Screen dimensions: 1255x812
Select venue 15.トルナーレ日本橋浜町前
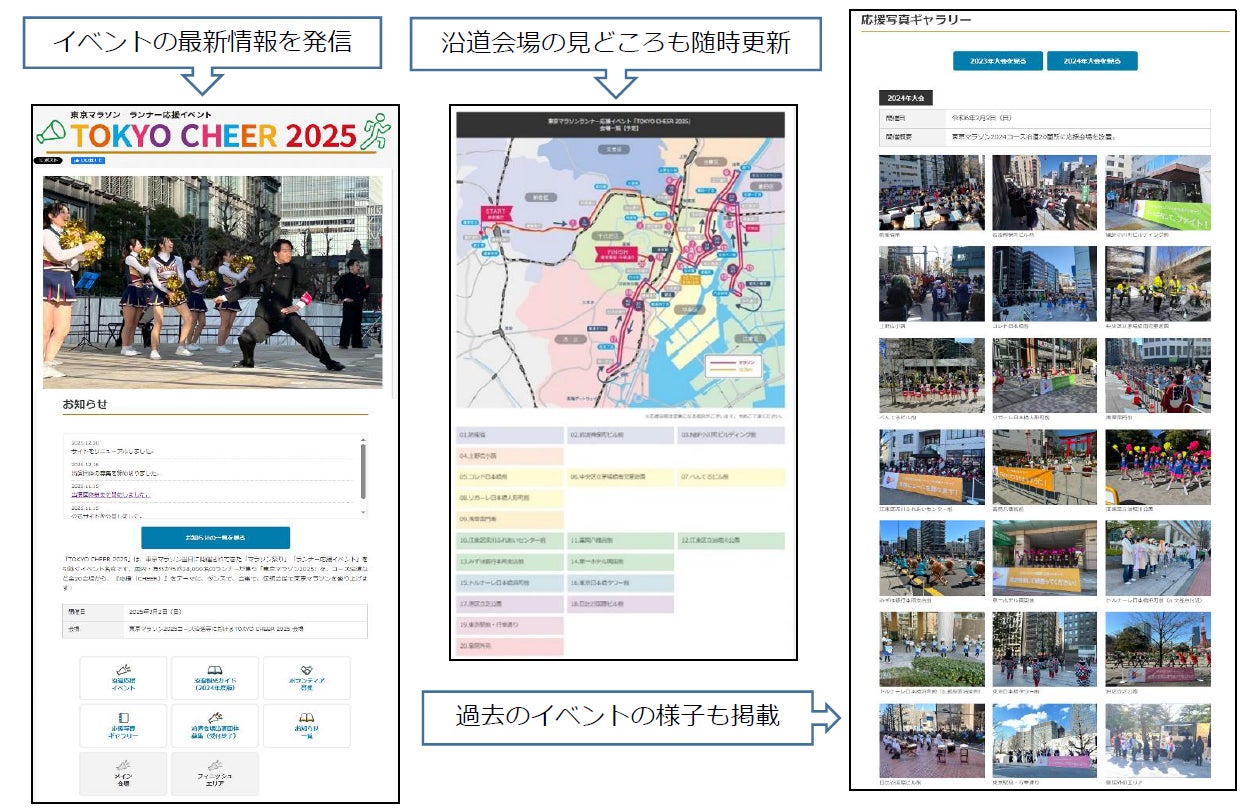click(x=510, y=582)
